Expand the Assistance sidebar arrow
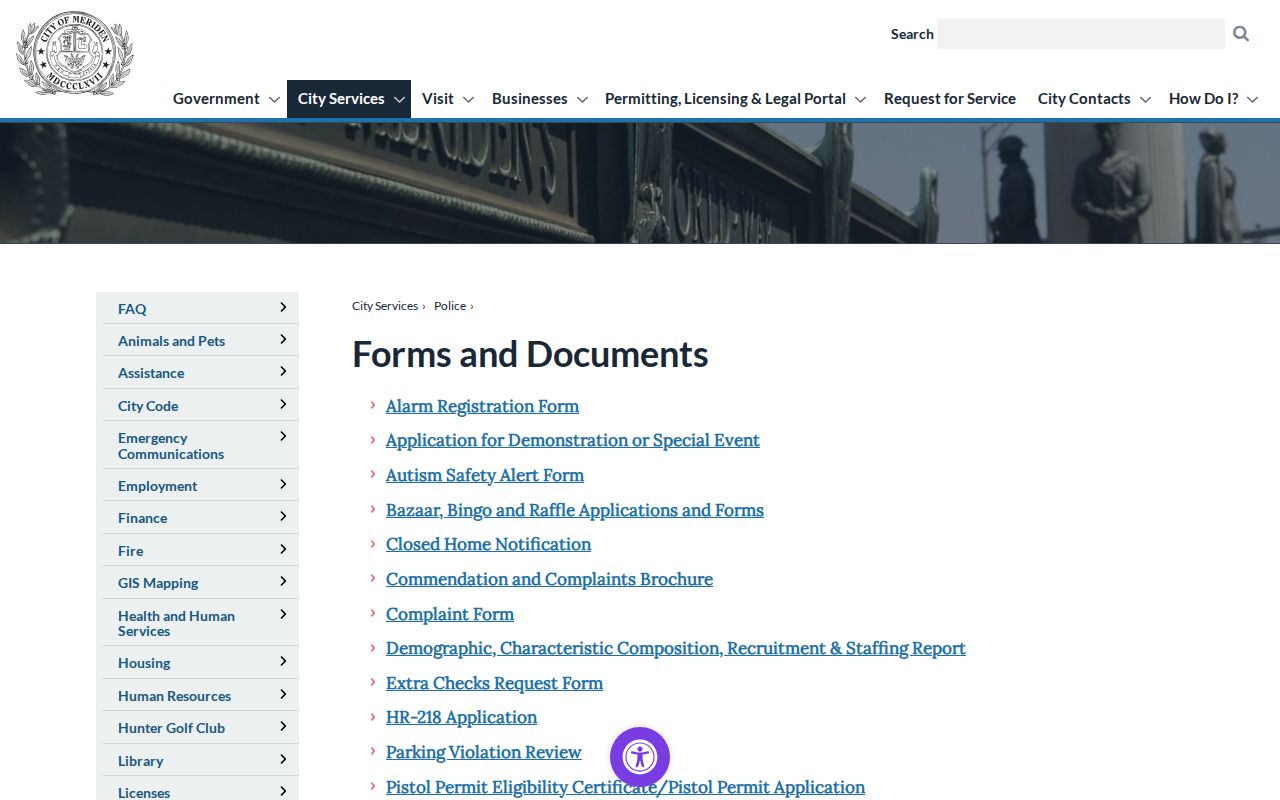1280x800 pixels. (283, 371)
